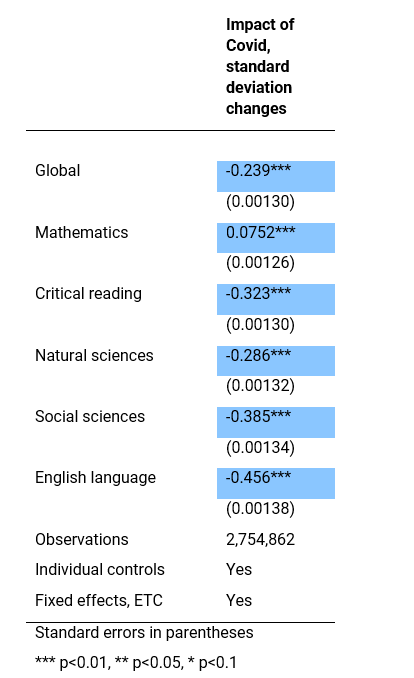Click the Mathematics row label
This screenshot has width=414, height=678.
[82, 232]
